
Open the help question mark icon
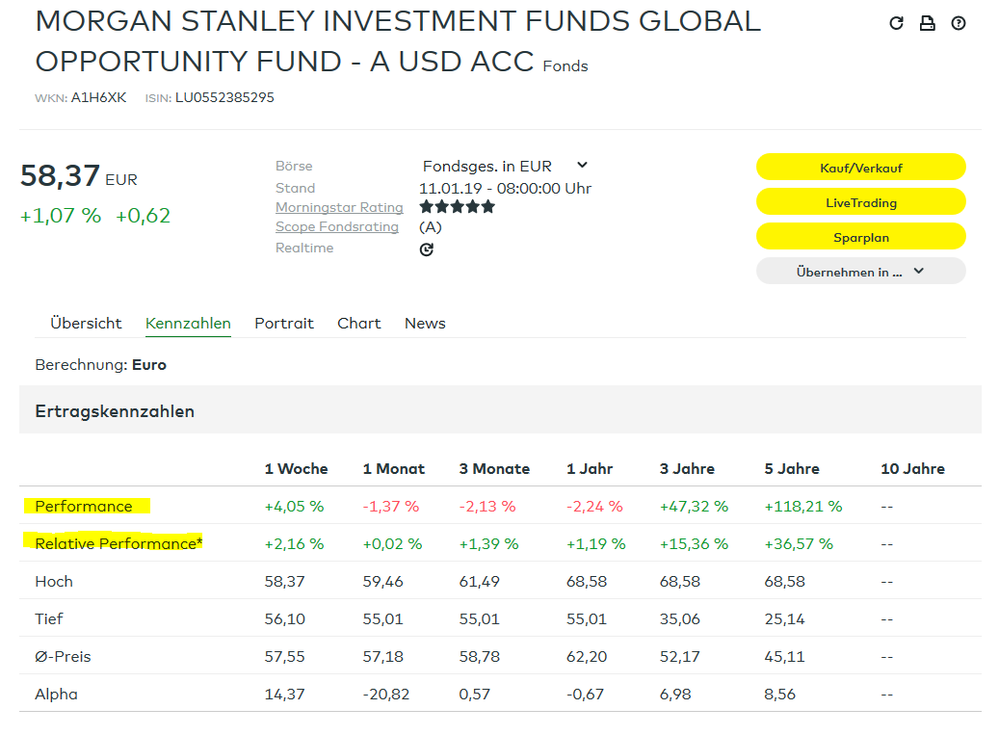958,23
